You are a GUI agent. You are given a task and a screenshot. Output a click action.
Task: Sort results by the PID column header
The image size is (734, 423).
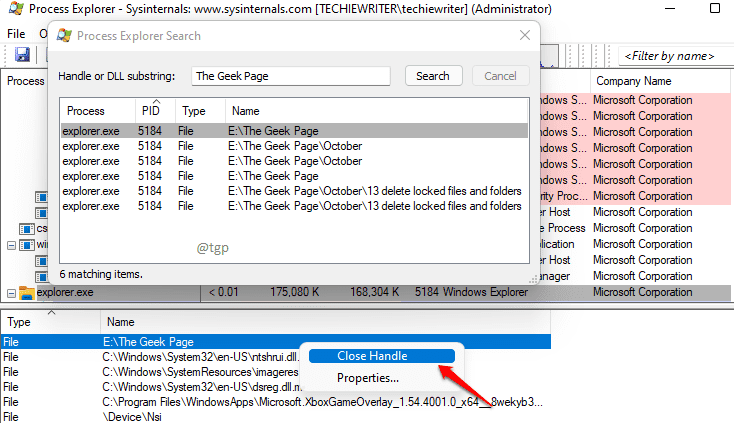click(x=155, y=111)
